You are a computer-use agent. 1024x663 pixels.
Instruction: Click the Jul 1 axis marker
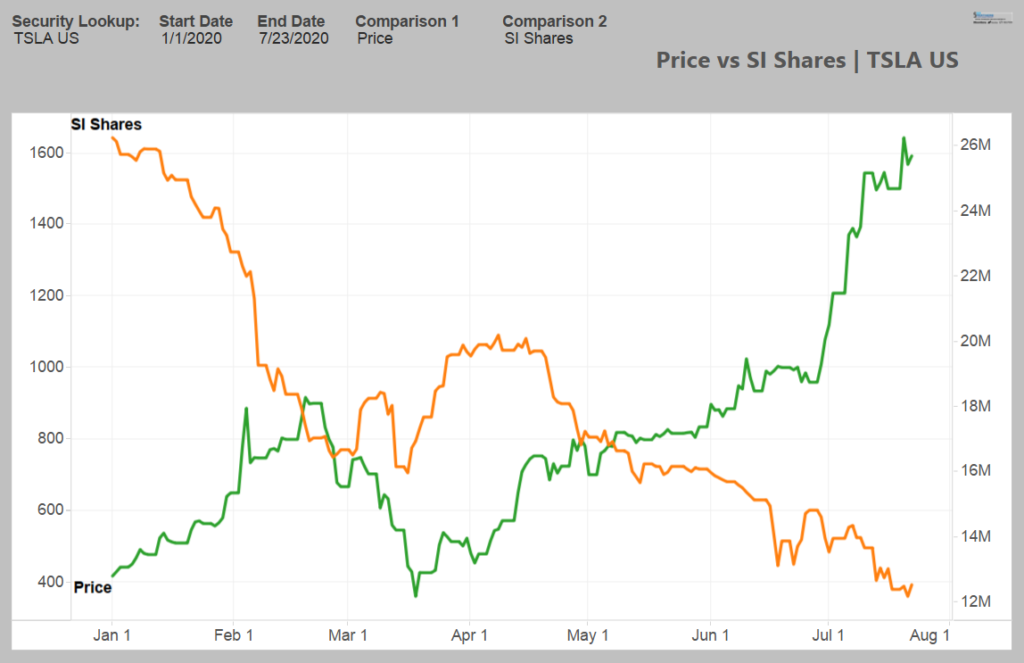click(828, 635)
